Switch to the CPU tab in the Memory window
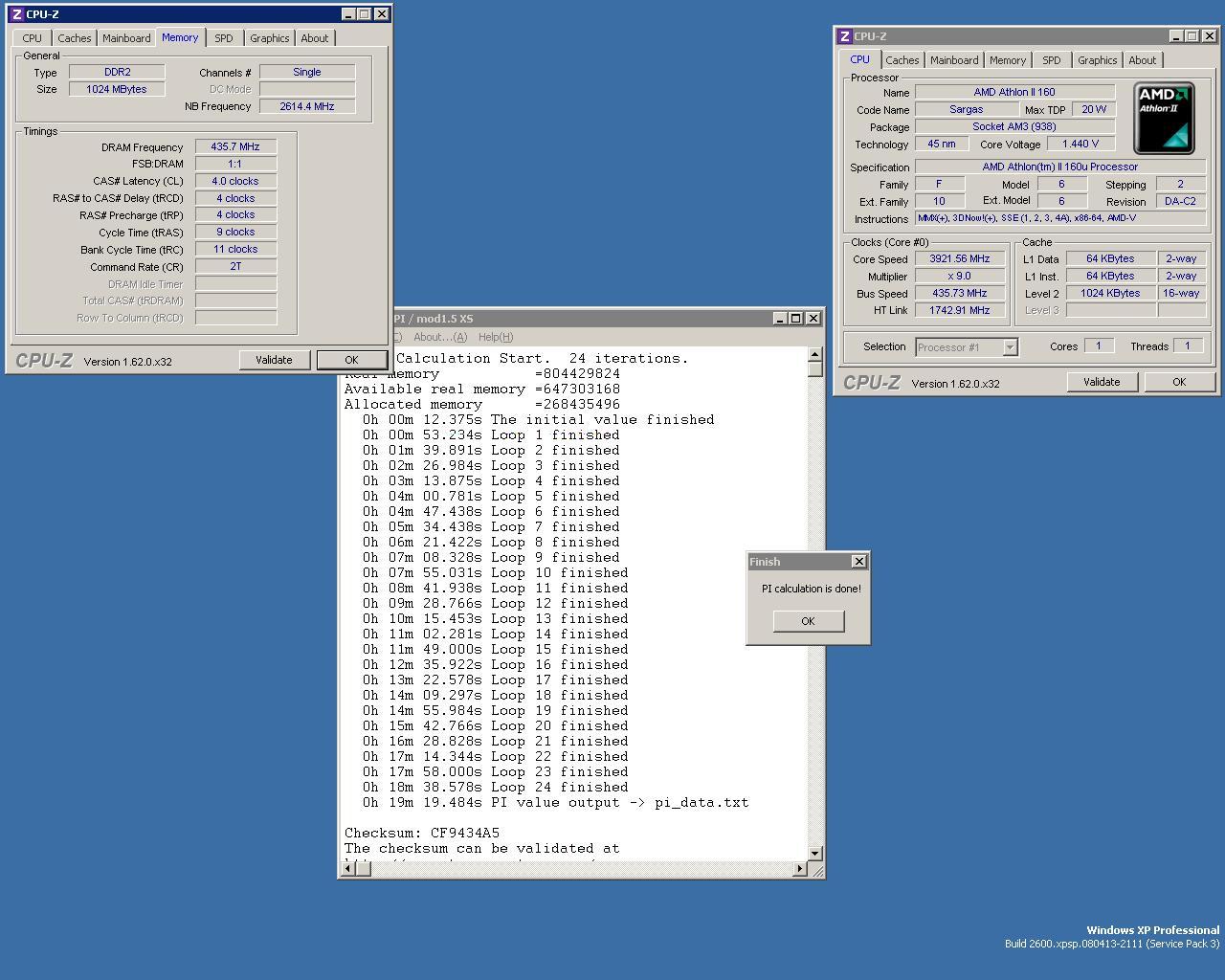1225x980 pixels. [x=32, y=38]
